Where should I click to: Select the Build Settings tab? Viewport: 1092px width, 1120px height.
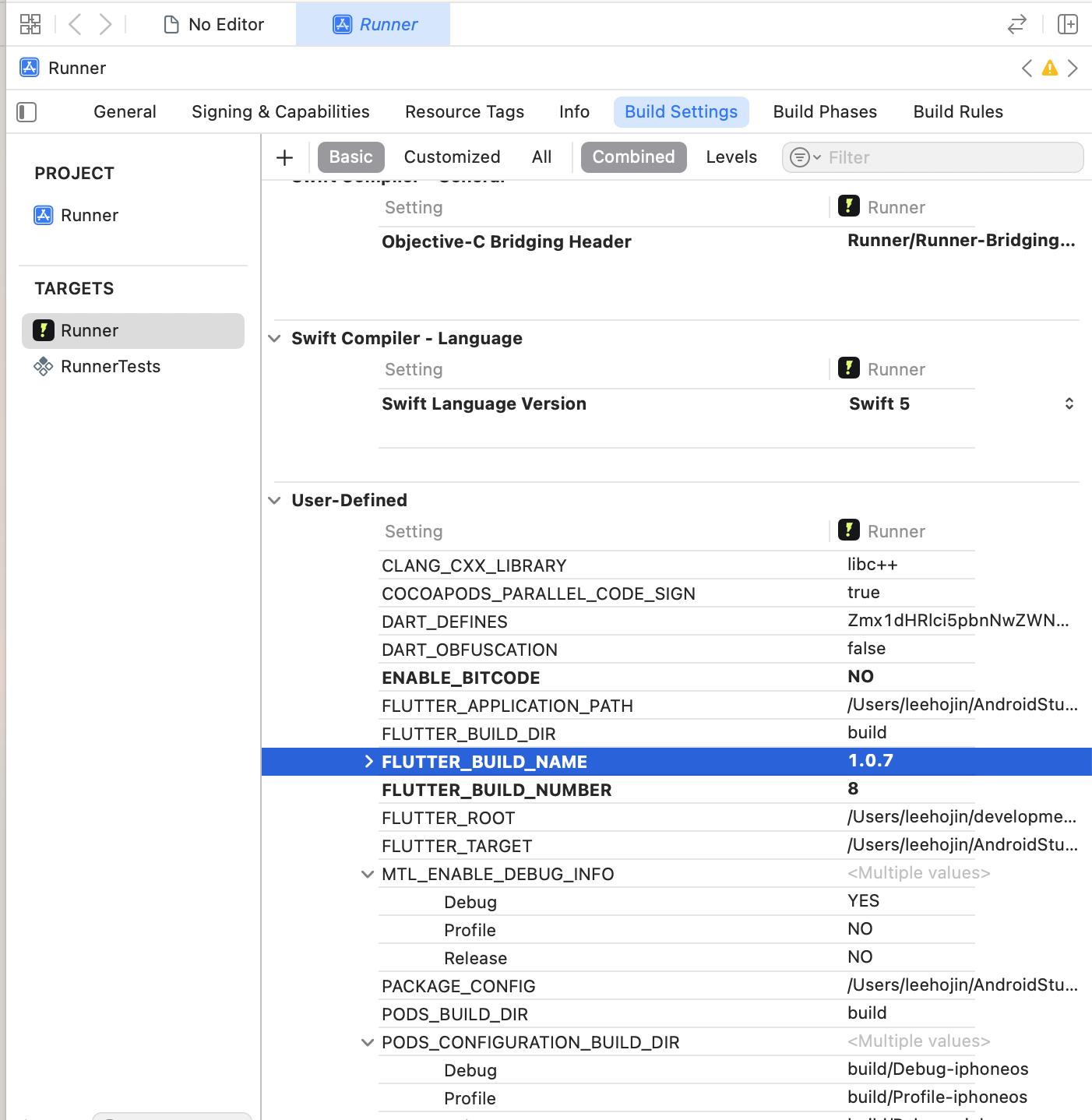click(681, 112)
